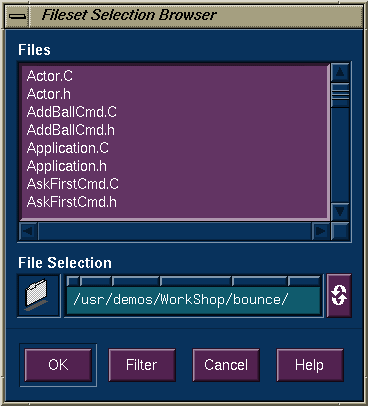Viewport: 368px width, 406px height.
Task: Click the horizontal scrollbar track under Files list
Action: coord(175,231)
